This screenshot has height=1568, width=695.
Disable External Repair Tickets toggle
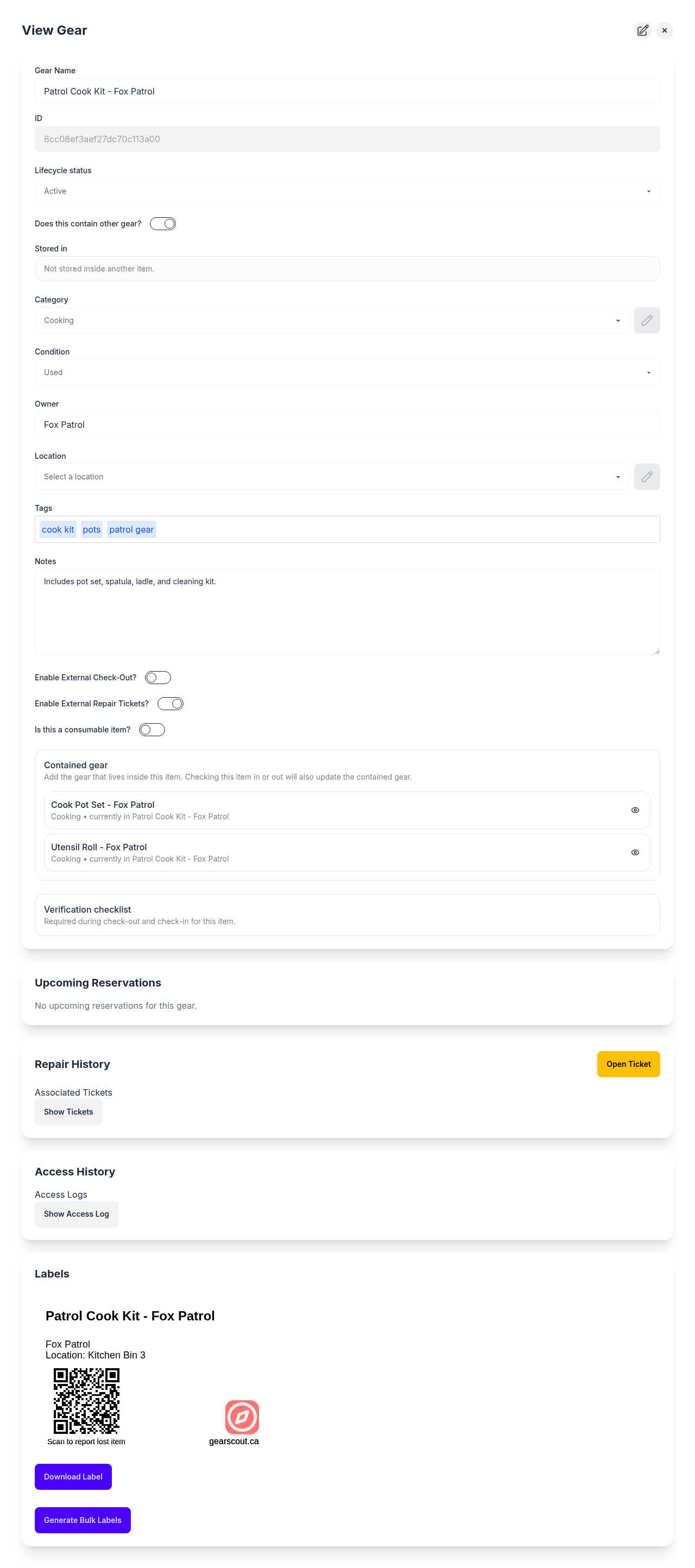tap(170, 704)
